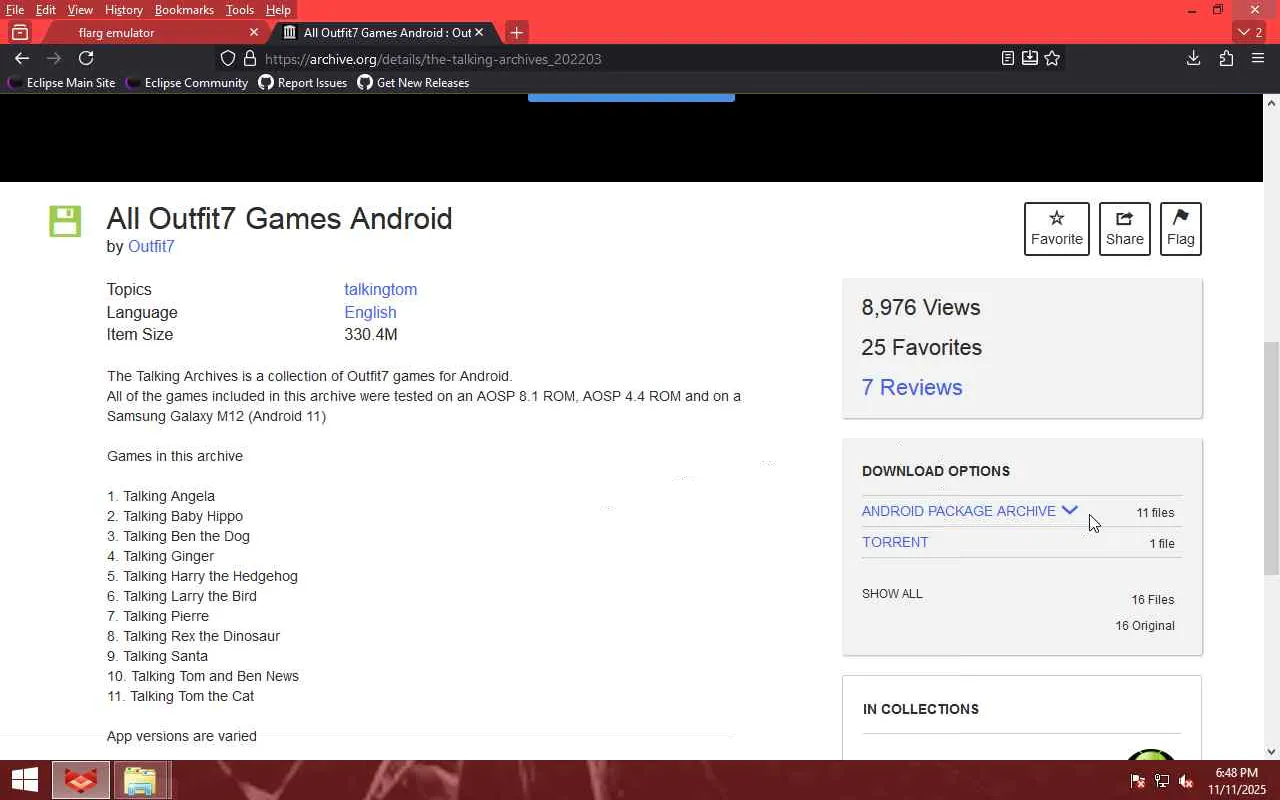The image size is (1280, 800).
Task: Open the Report Issues bookmark
Action: [x=303, y=83]
